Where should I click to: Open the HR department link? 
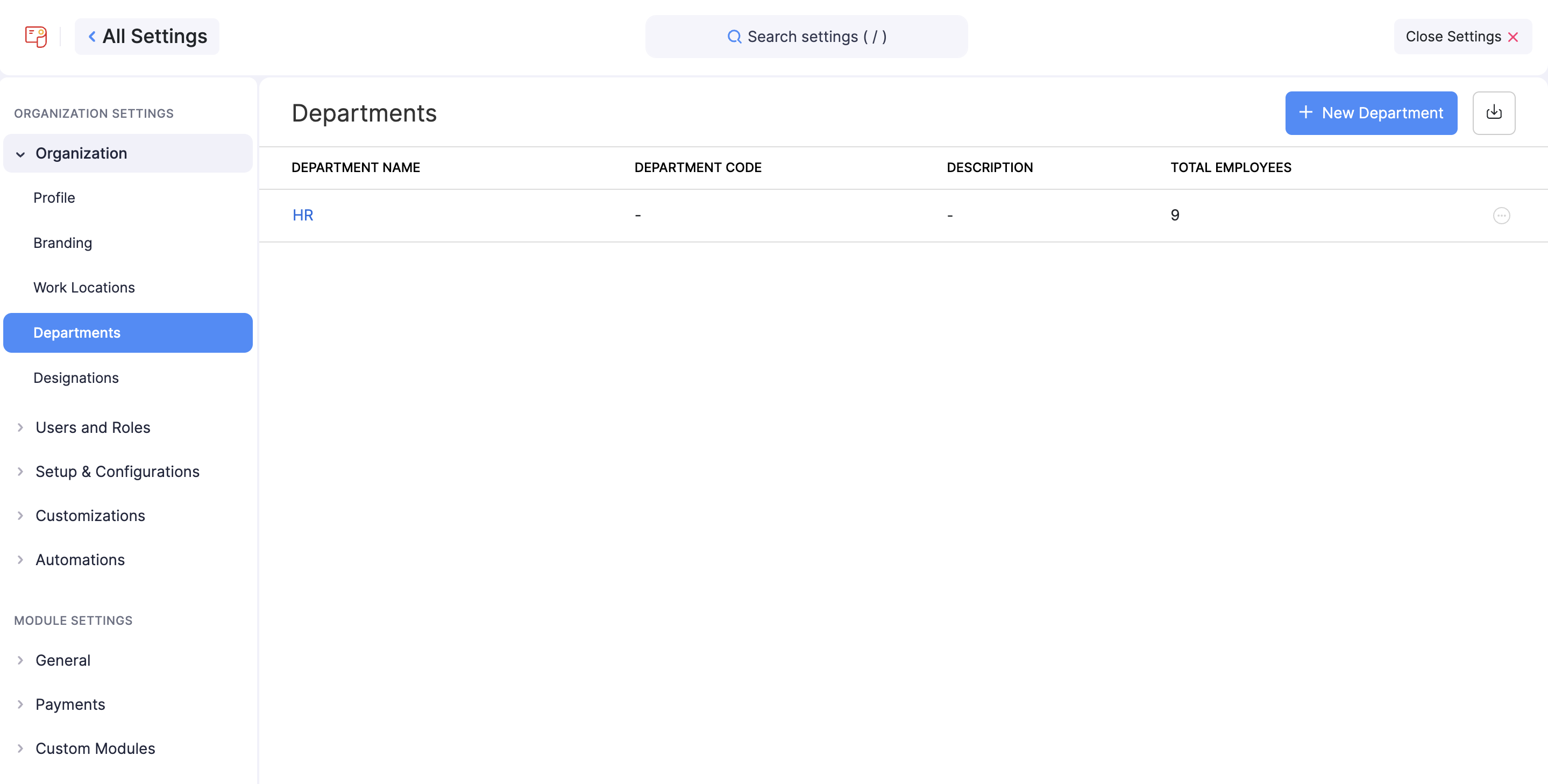pyautogui.click(x=302, y=215)
